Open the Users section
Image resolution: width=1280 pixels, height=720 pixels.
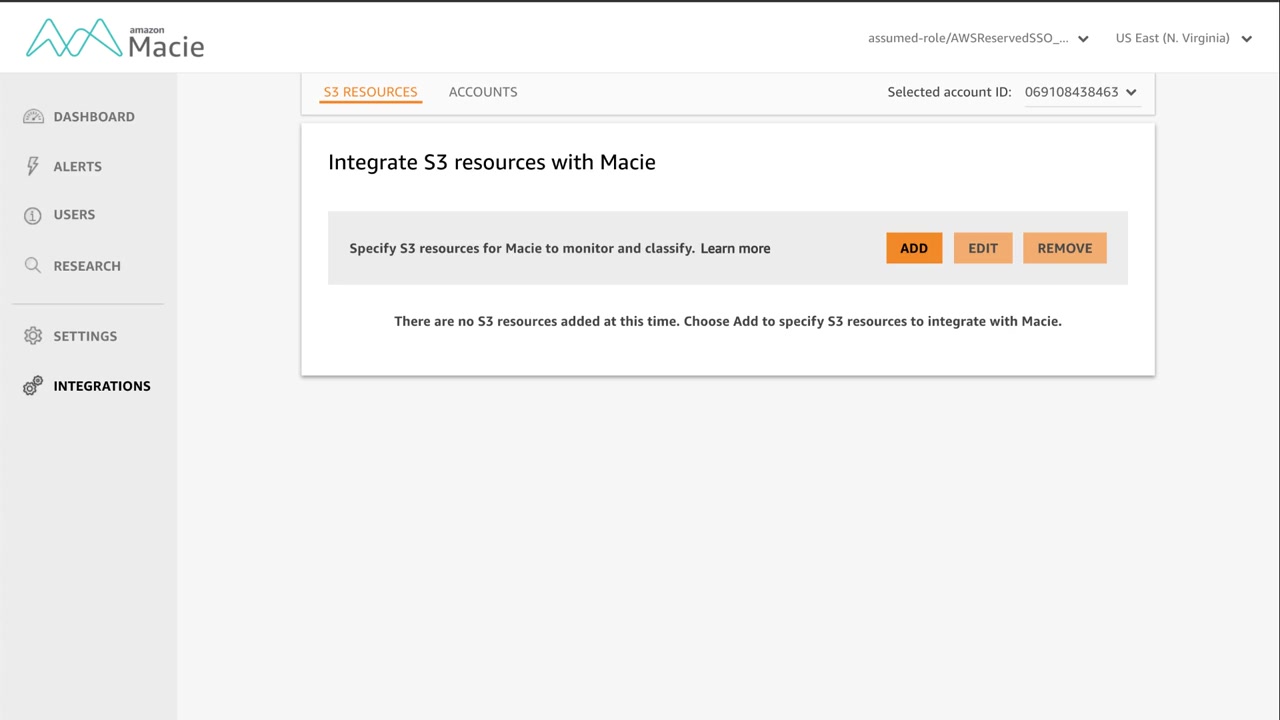pos(74,215)
